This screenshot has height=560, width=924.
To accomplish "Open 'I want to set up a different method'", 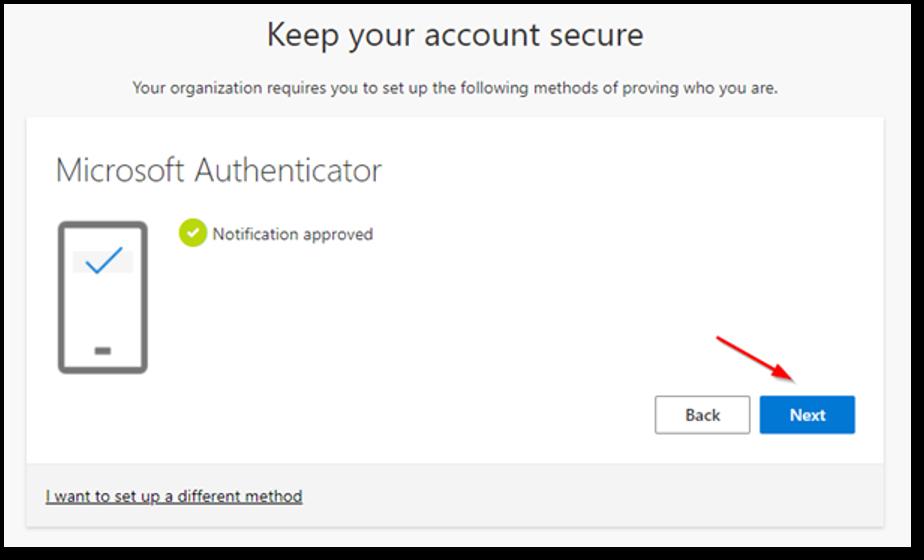I will coord(174,496).
